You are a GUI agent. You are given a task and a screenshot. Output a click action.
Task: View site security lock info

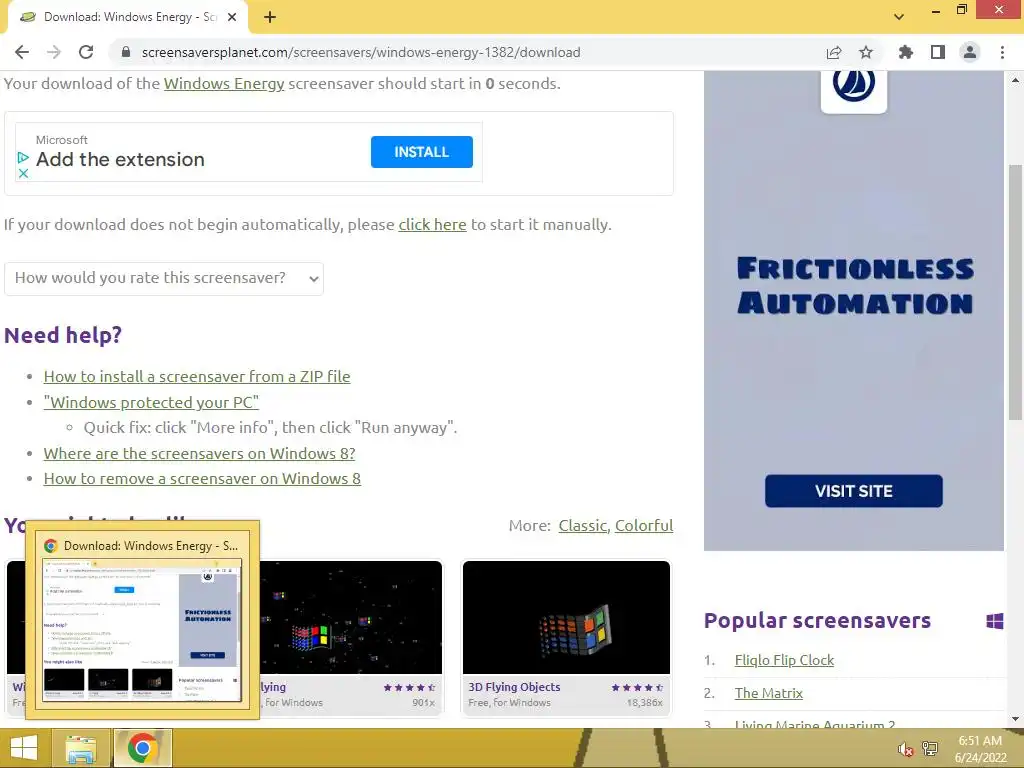point(126,52)
